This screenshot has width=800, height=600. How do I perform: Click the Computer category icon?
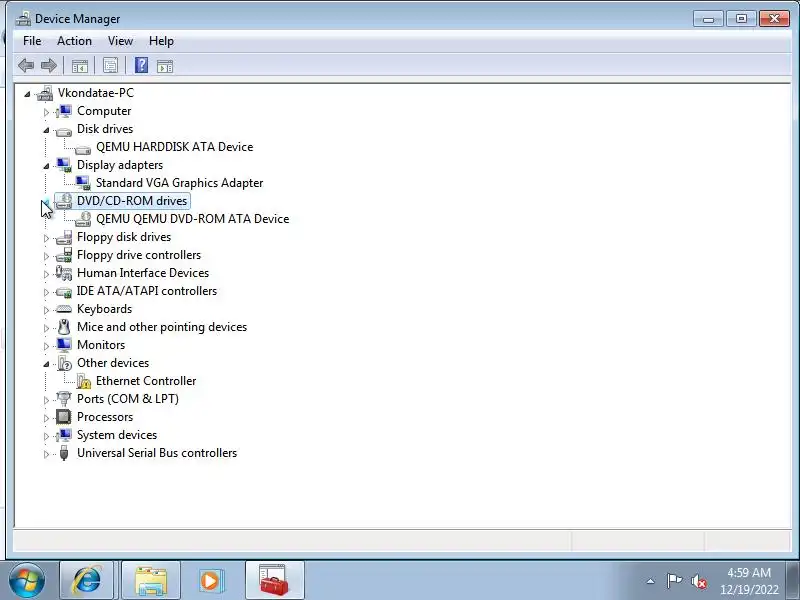click(x=64, y=111)
